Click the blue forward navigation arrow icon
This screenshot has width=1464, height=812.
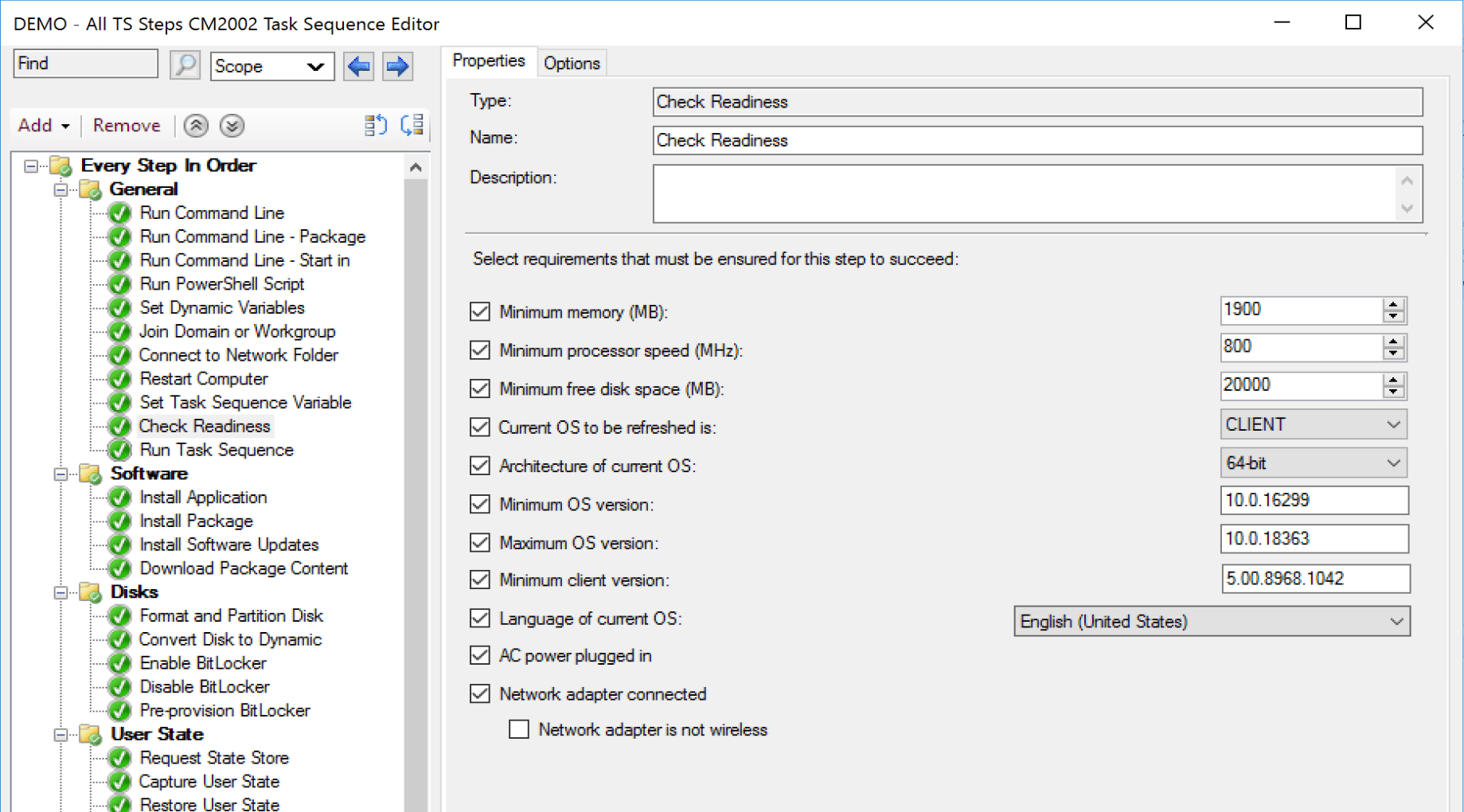396,66
